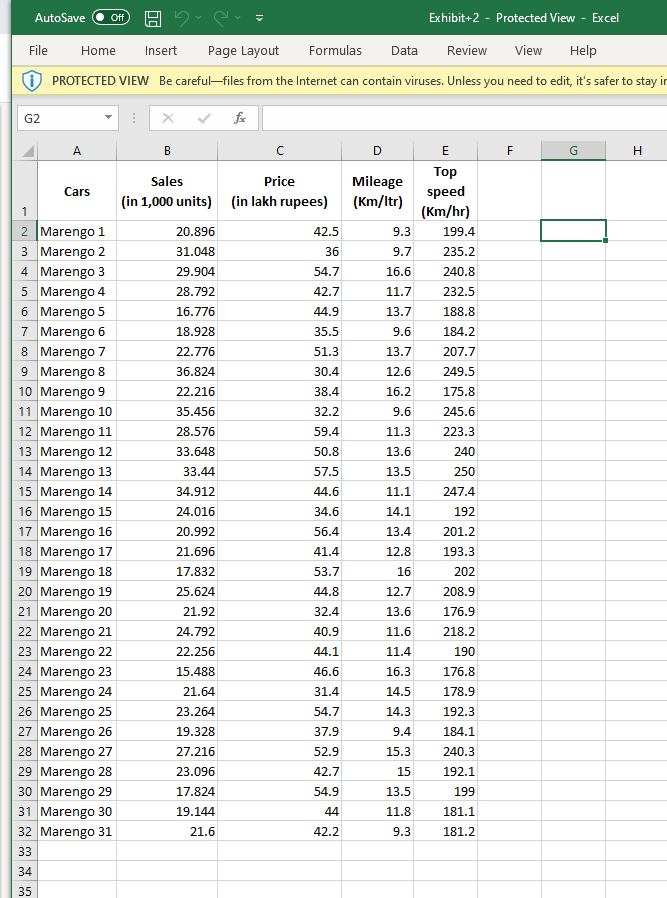Screen dimensions: 667x898
Task: Click the Top speed (Km/hr) header
Action: pyautogui.click(x=445, y=191)
